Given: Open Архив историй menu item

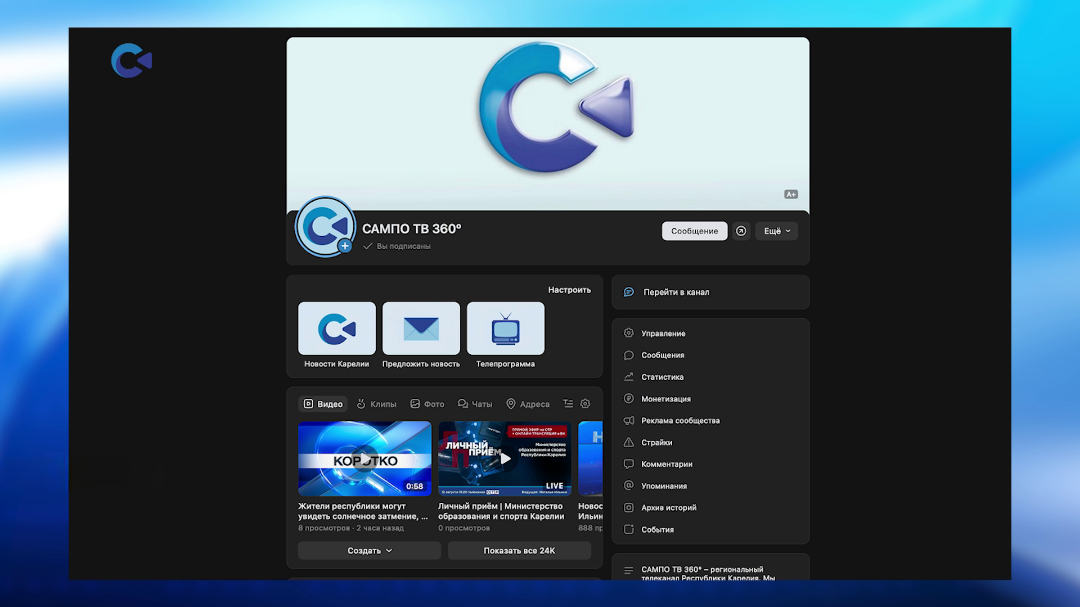Looking at the screenshot, I should 711,508.
